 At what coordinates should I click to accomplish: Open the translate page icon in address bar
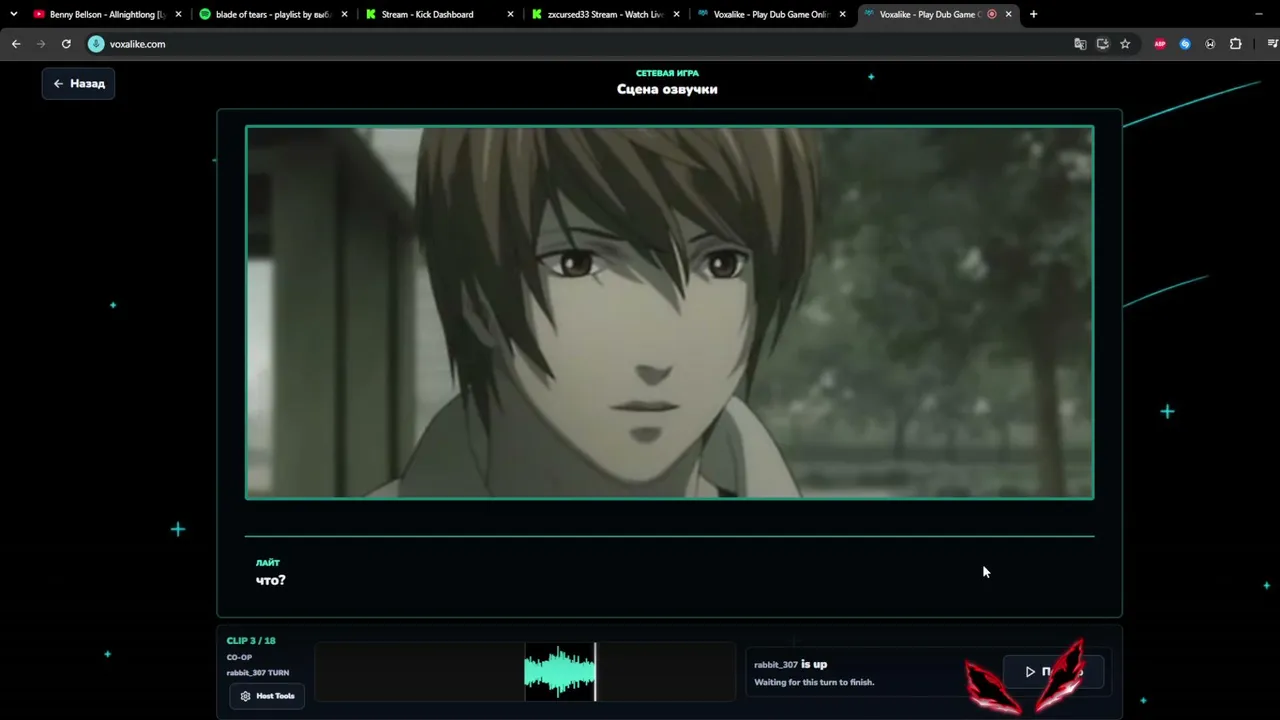pos(1080,44)
